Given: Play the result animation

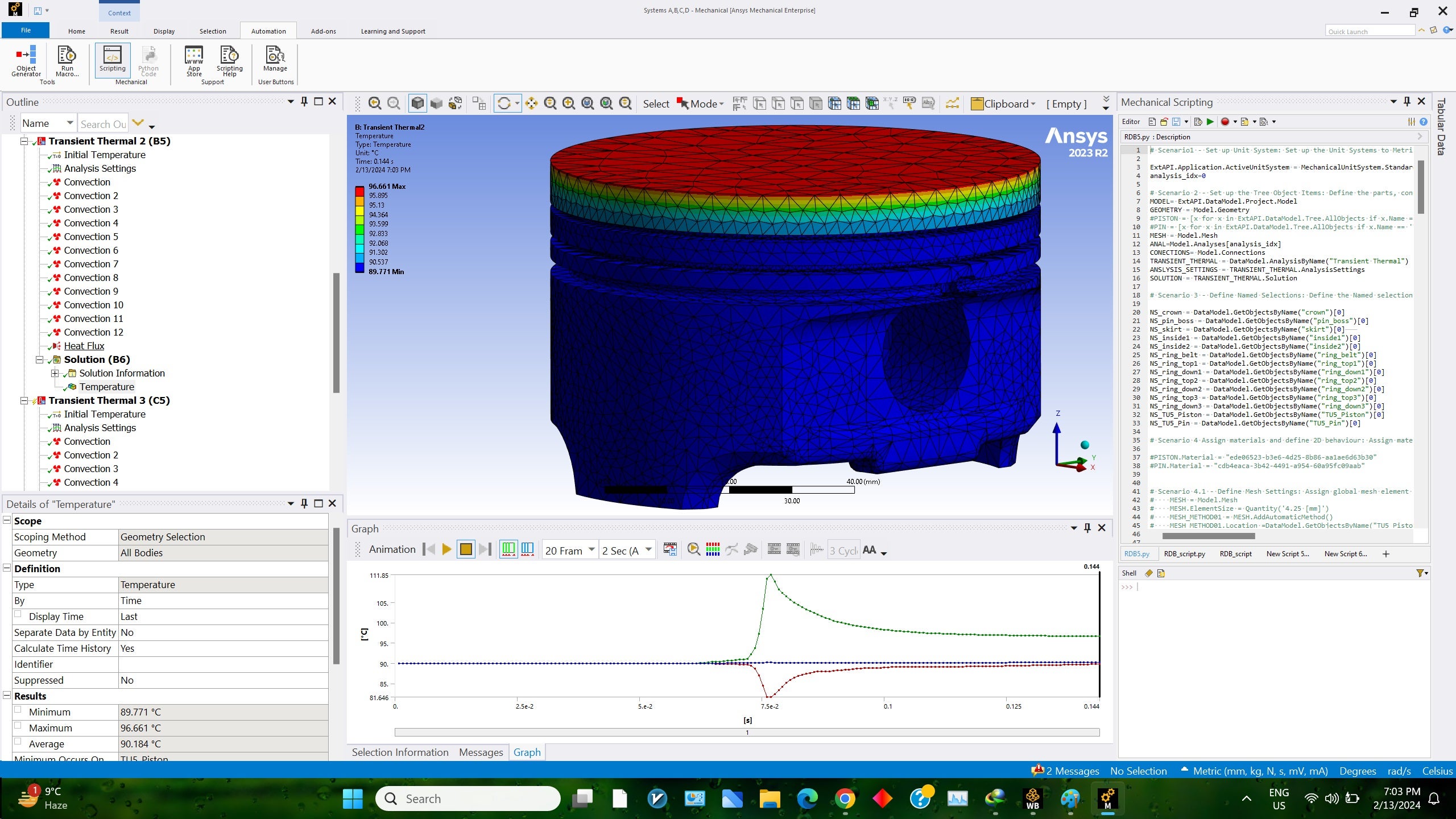Looking at the screenshot, I should click(x=446, y=549).
